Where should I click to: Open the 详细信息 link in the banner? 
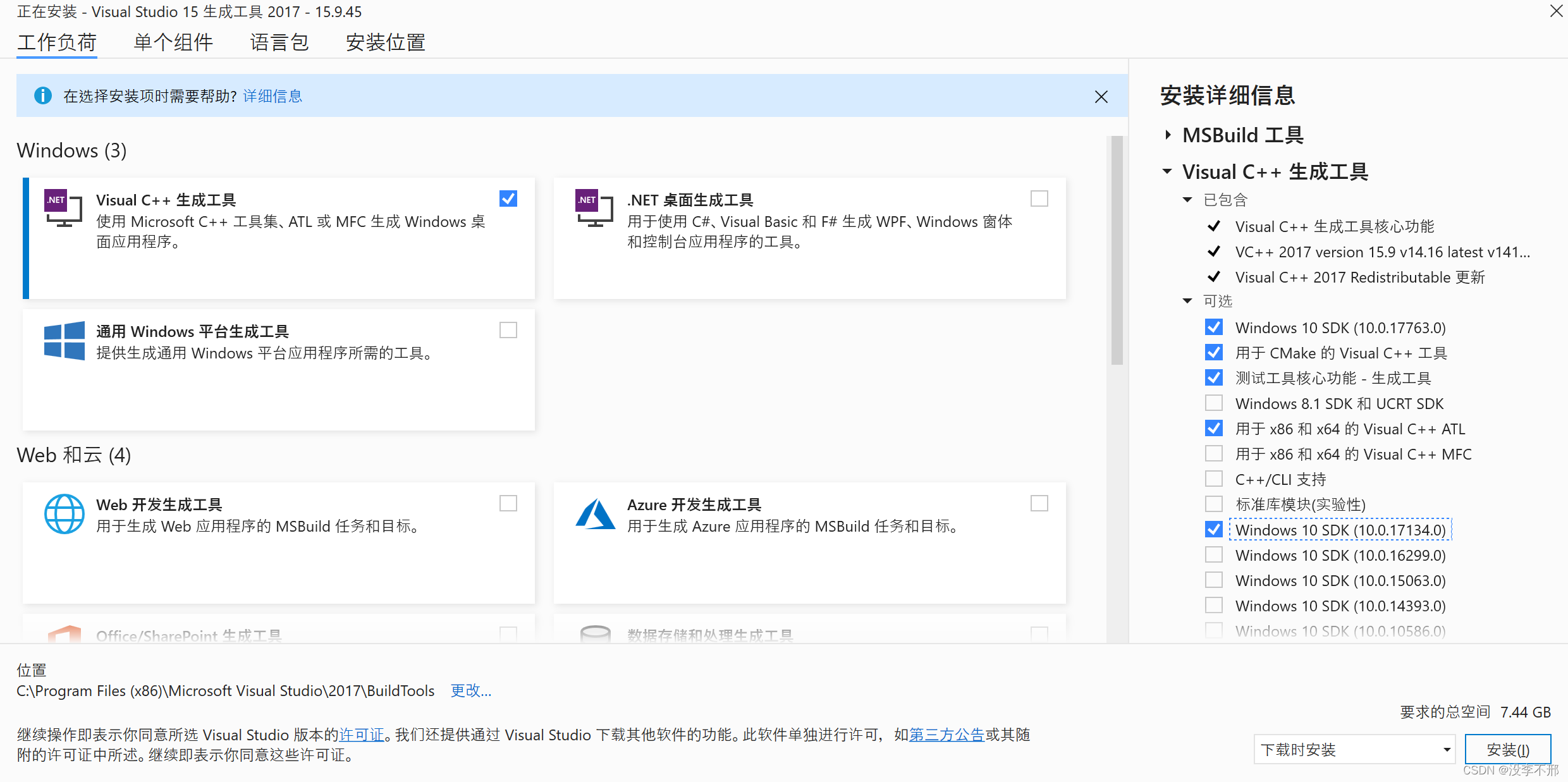coord(272,95)
